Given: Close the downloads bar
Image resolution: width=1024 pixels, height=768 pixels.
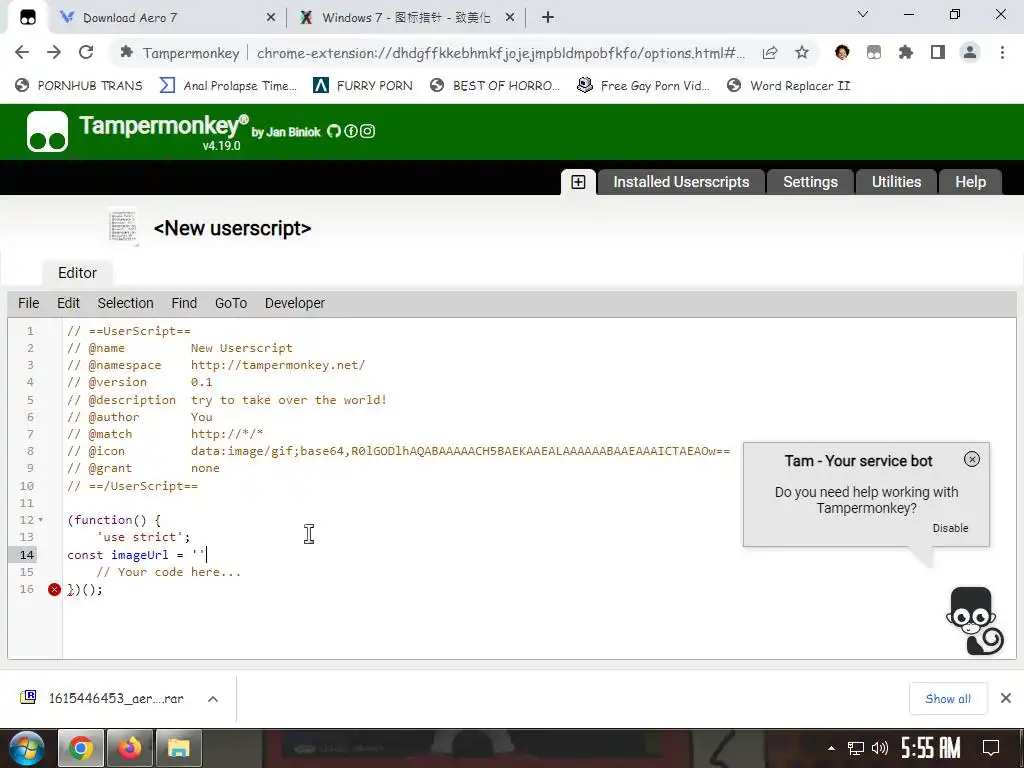Looking at the screenshot, I should tap(1006, 698).
